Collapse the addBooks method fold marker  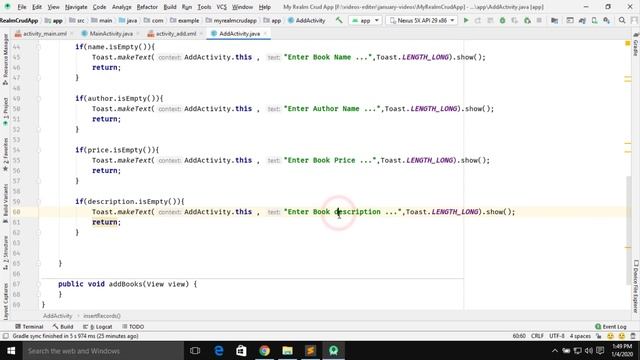(x=39, y=284)
